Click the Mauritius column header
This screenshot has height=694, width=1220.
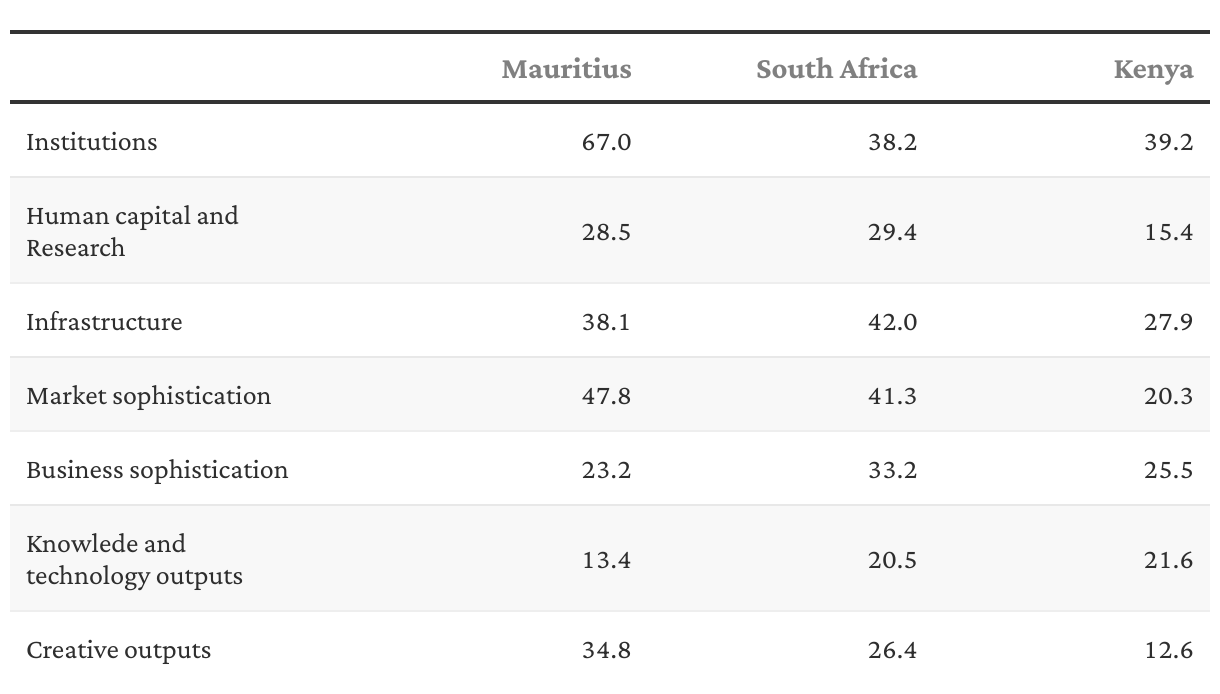point(566,69)
